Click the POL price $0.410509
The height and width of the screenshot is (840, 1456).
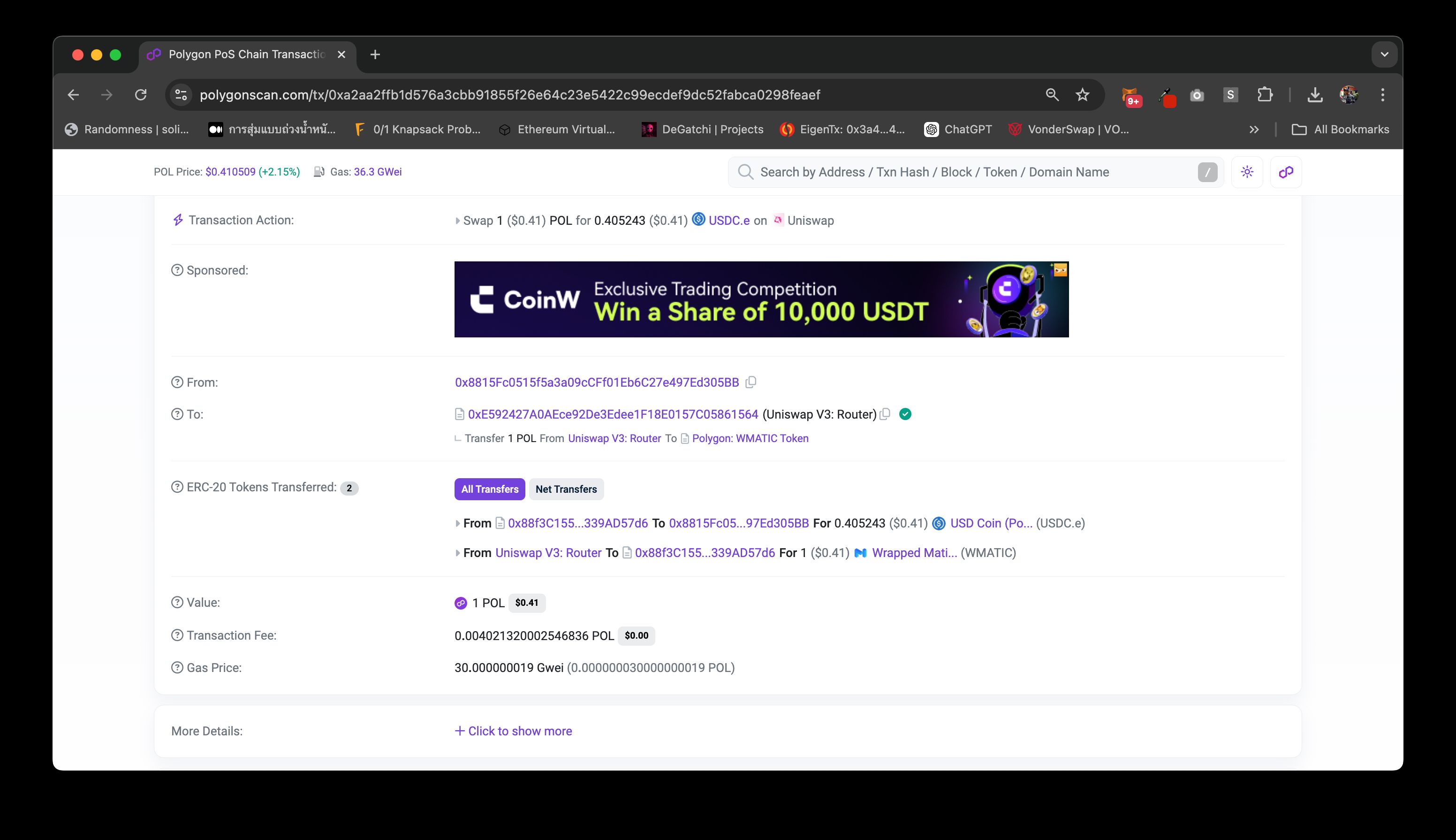(x=230, y=172)
